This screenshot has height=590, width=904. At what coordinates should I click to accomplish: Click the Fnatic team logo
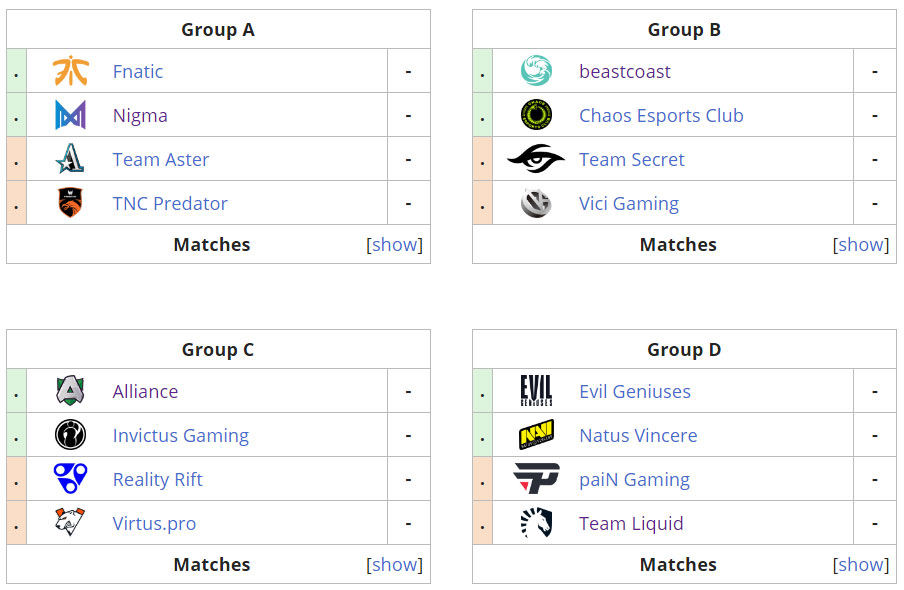coord(69,71)
